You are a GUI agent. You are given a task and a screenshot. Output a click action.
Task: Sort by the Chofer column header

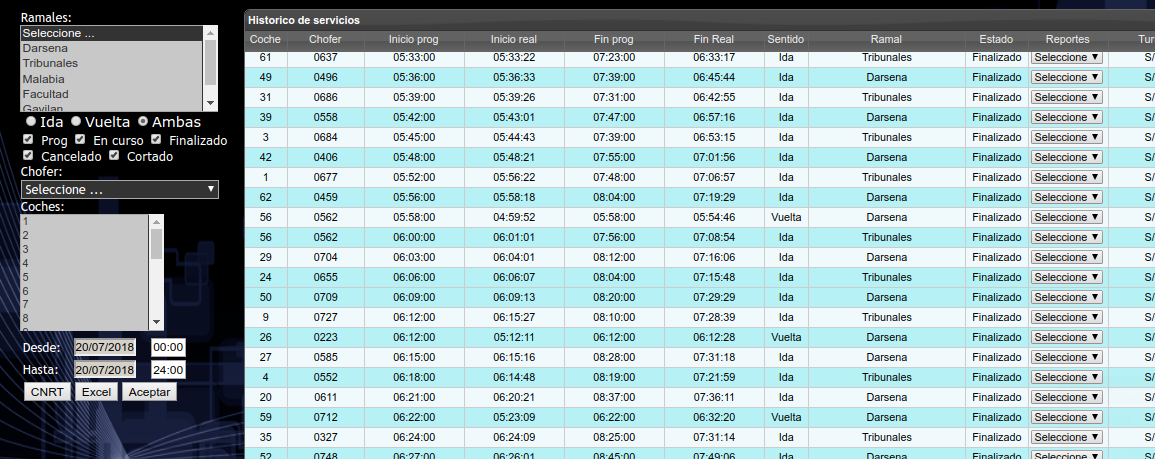325,39
